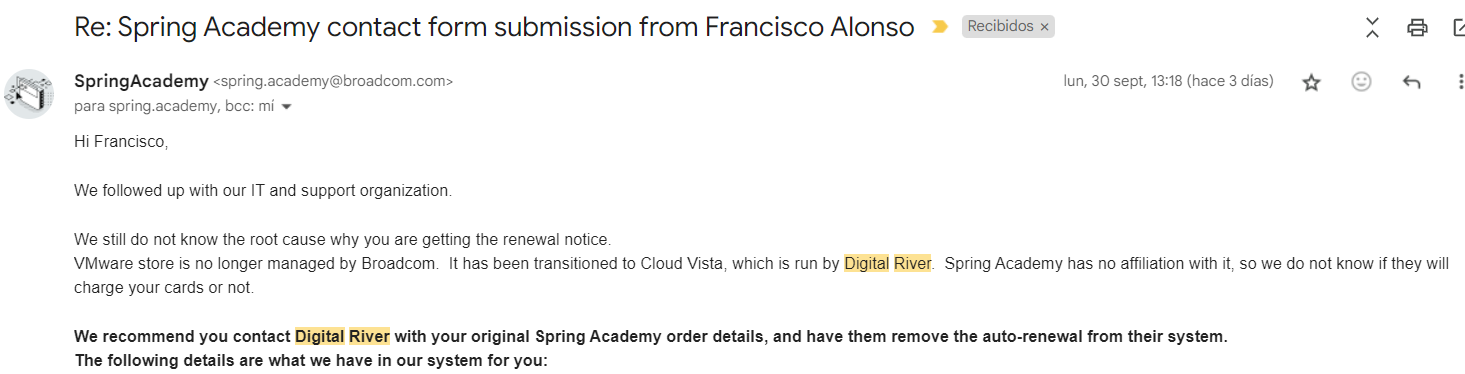Select the SpringAcademy sender name
Viewport: 1465px width, 374px height.
pyautogui.click(x=141, y=81)
